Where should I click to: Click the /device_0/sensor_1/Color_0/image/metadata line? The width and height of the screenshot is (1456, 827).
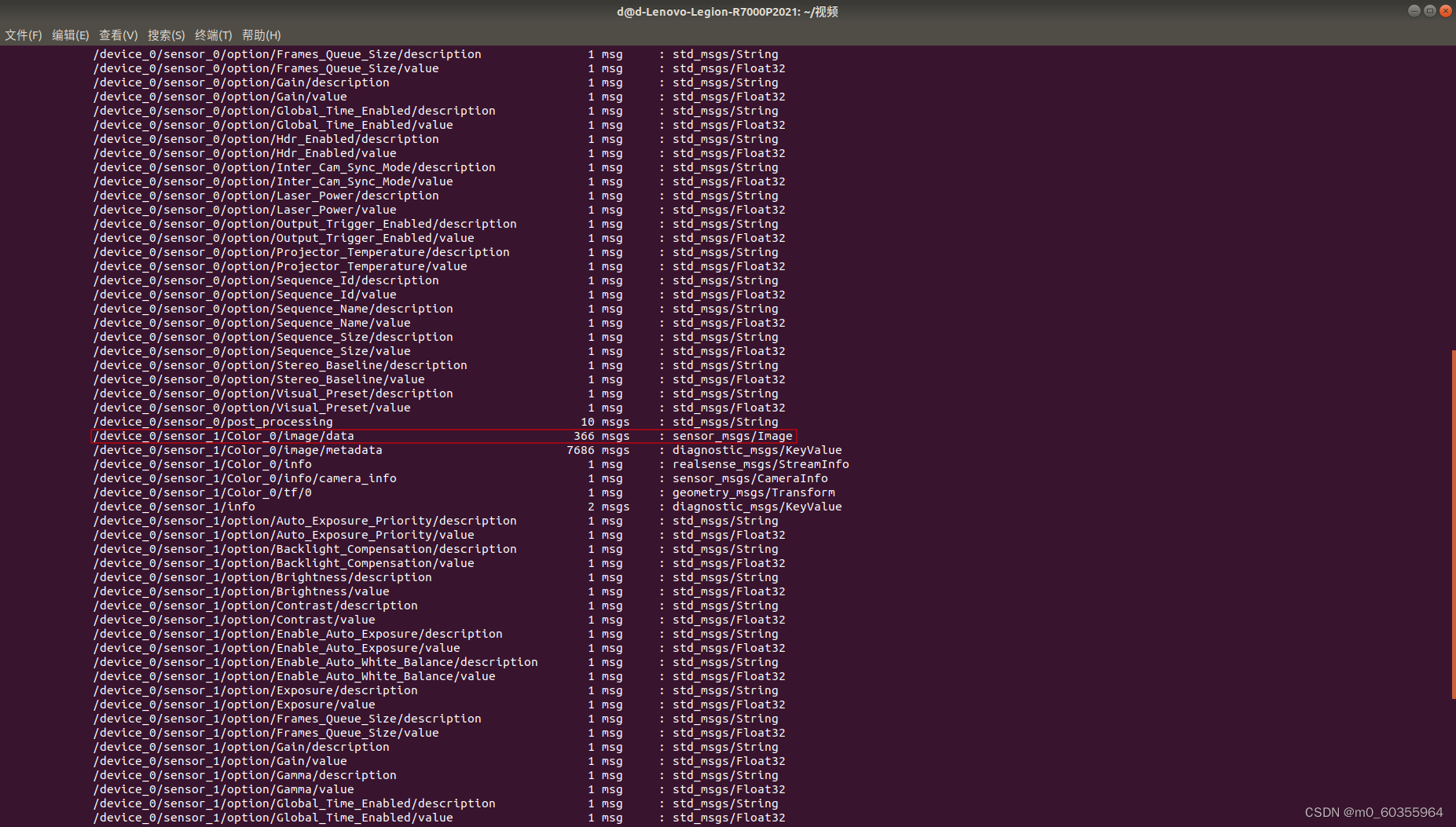pyautogui.click(x=468, y=450)
